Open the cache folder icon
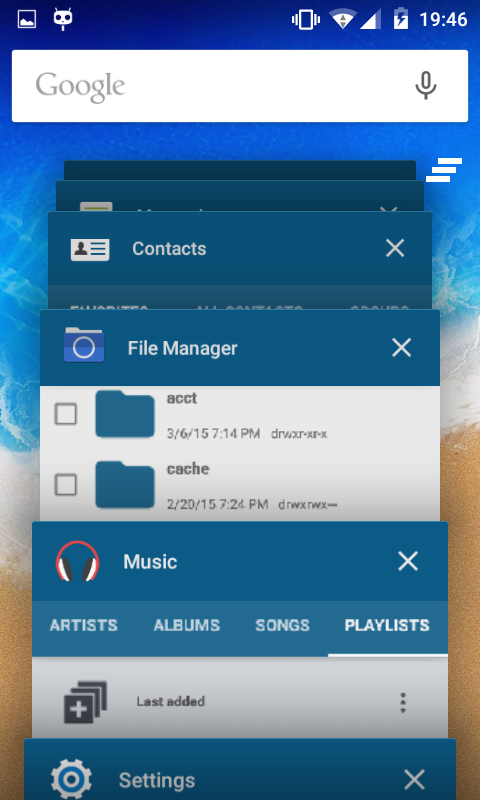Viewport: 480px width, 800px height. [x=125, y=484]
